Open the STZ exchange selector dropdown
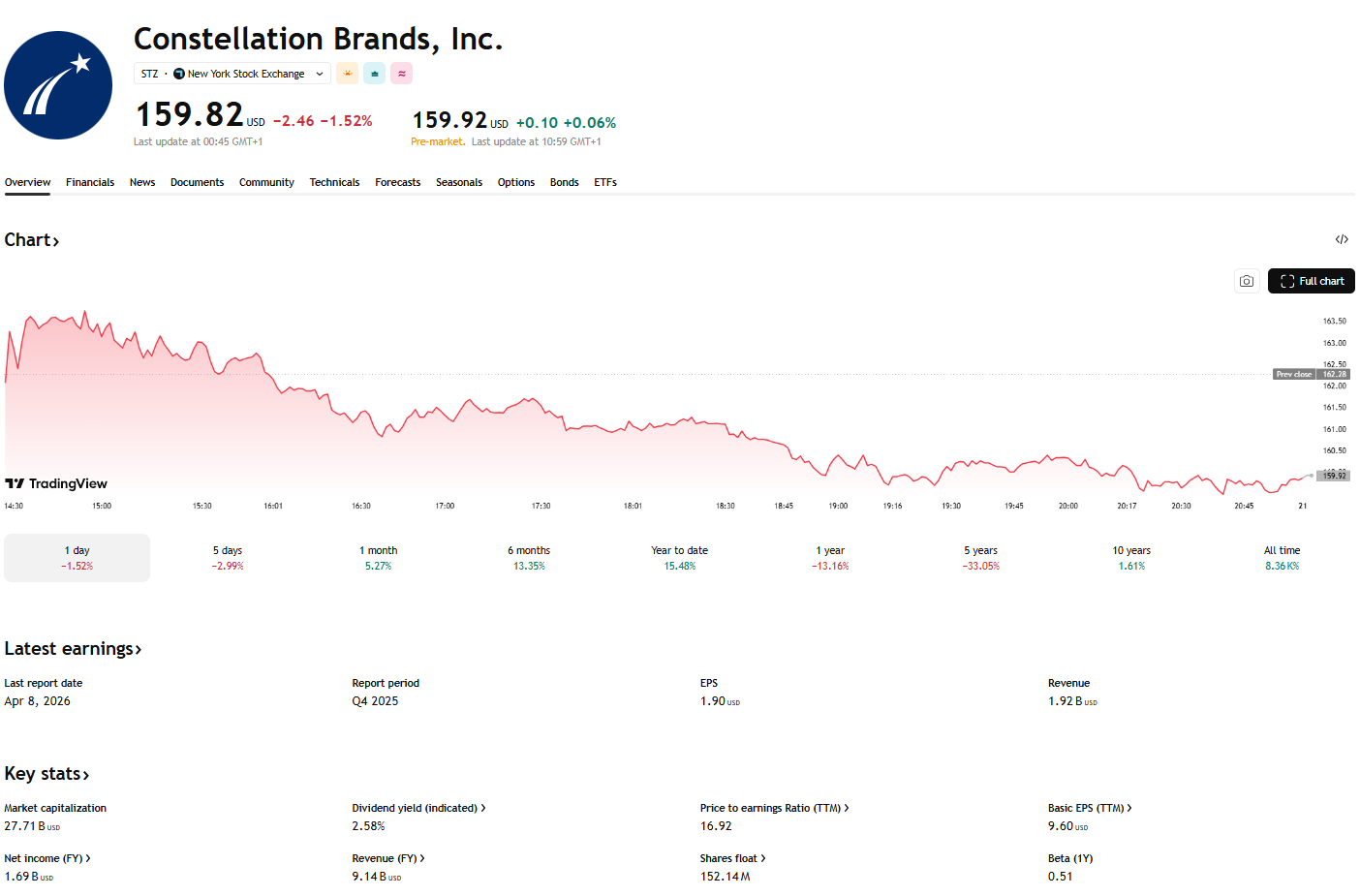Screen dimensions: 1360x896 point(232,74)
